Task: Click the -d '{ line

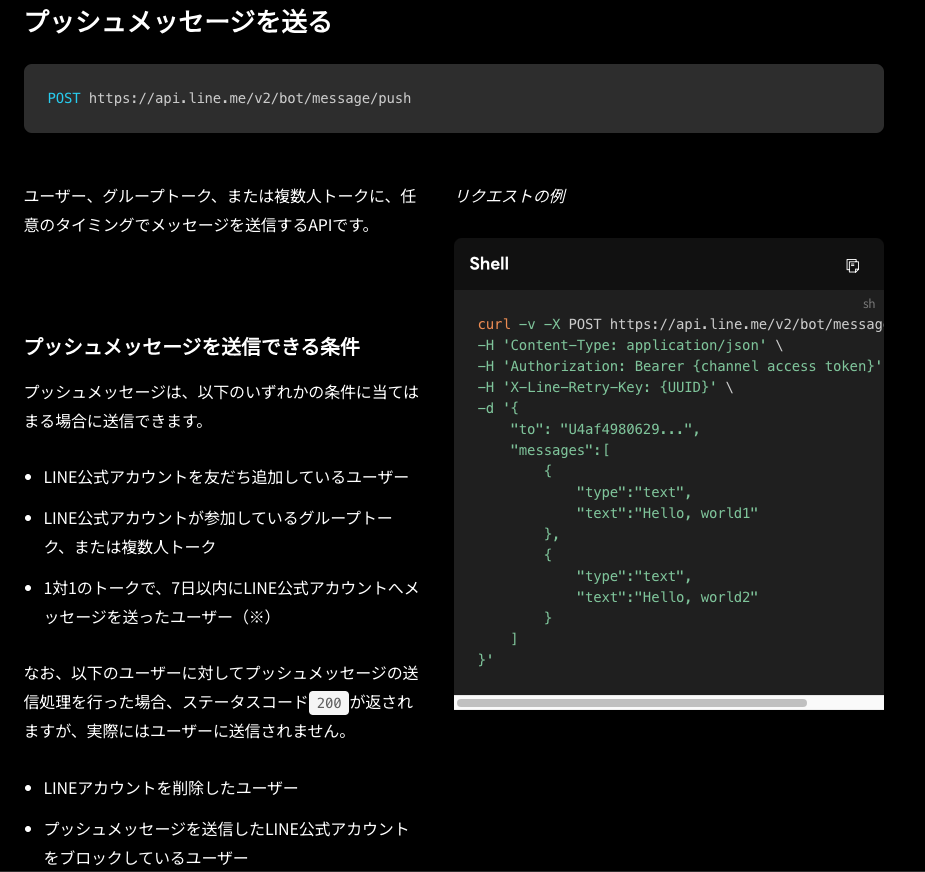Action: coord(498,408)
